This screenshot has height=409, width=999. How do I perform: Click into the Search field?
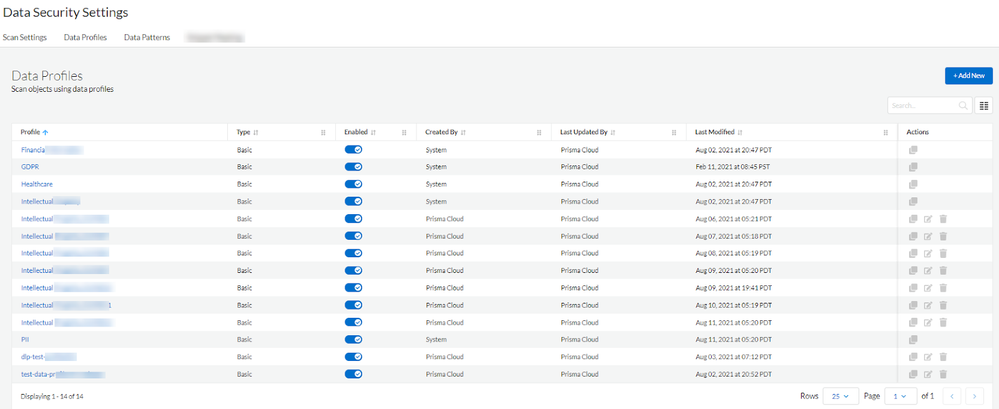click(x=925, y=105)
